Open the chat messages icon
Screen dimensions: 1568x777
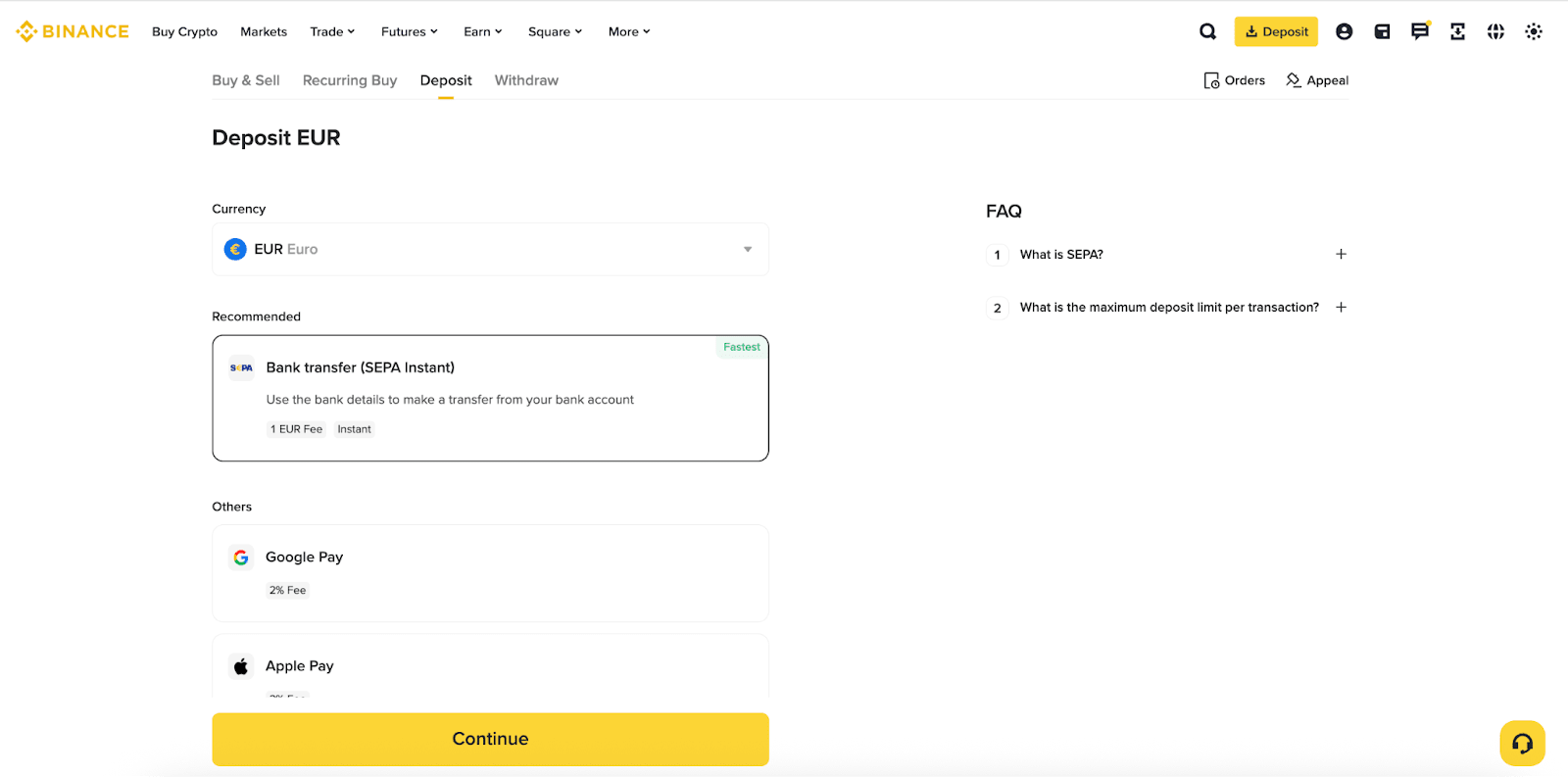tap(1420, 31)
